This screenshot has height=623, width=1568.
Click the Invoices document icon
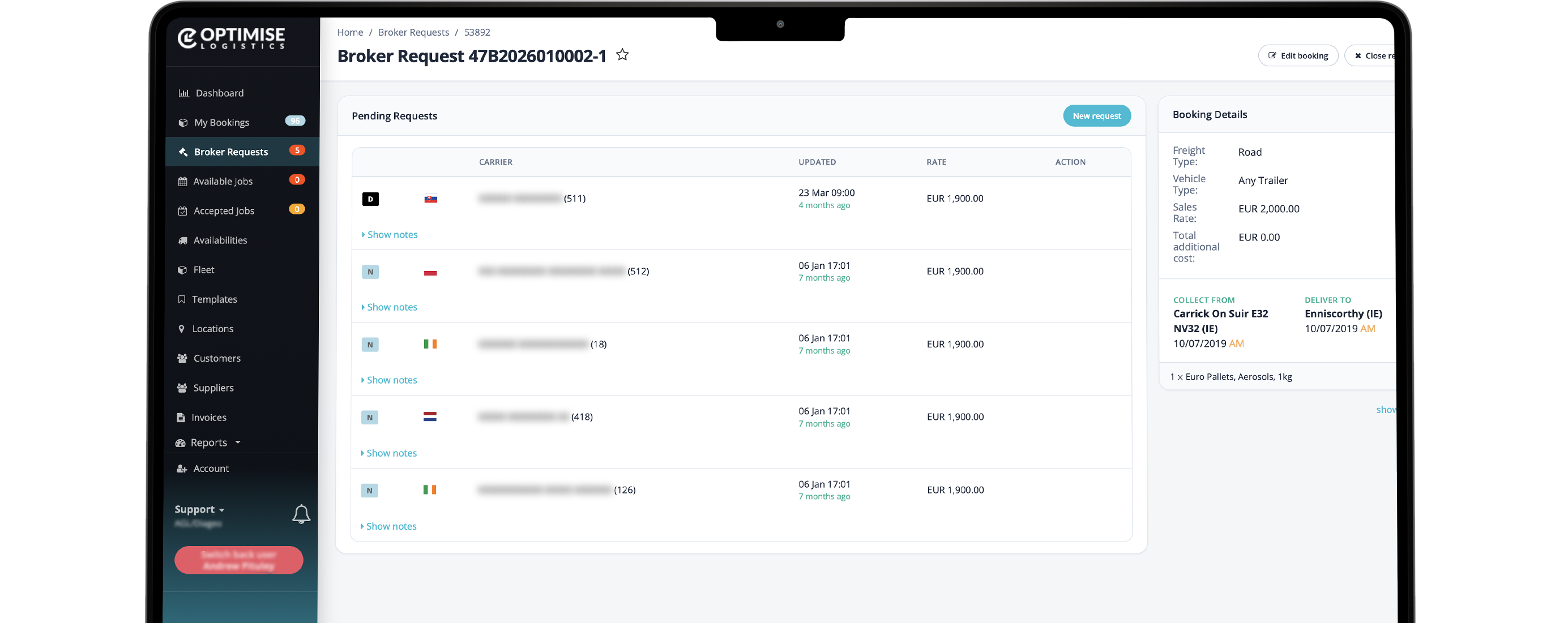click(181, 418)
